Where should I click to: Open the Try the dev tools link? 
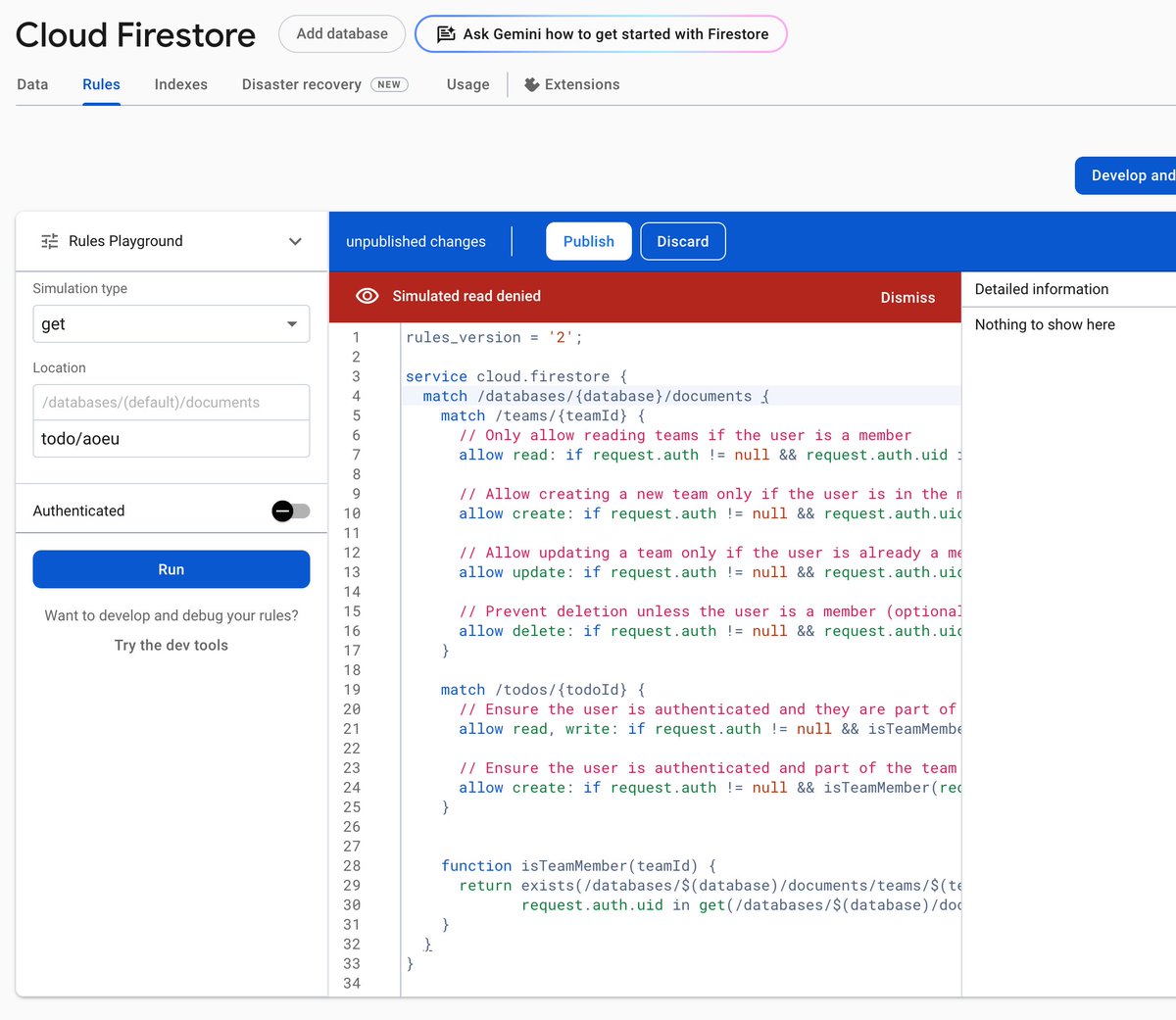171,645
